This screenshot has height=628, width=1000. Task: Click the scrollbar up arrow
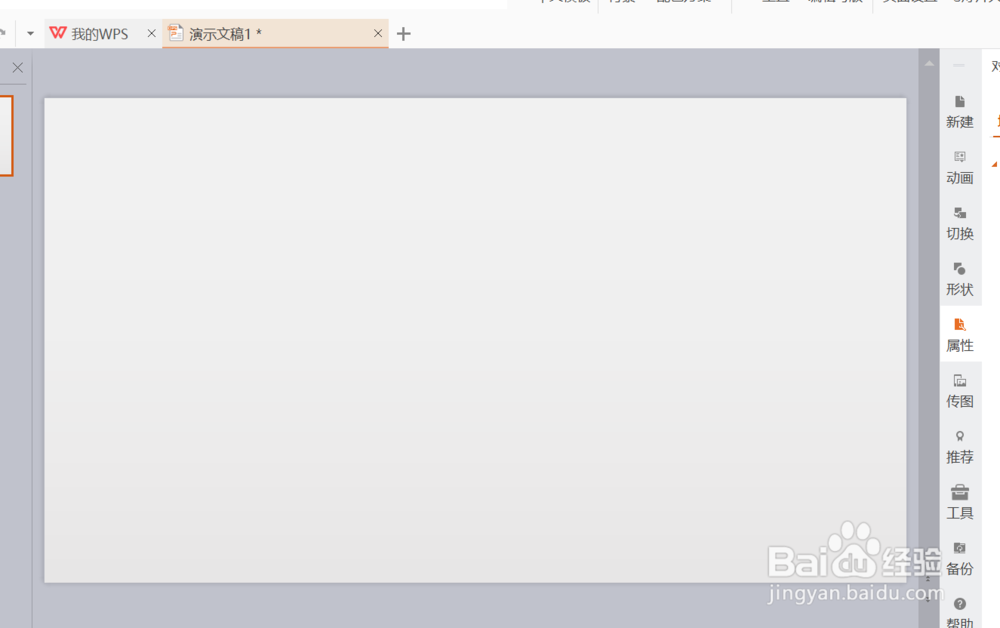[x=929, y=63]
